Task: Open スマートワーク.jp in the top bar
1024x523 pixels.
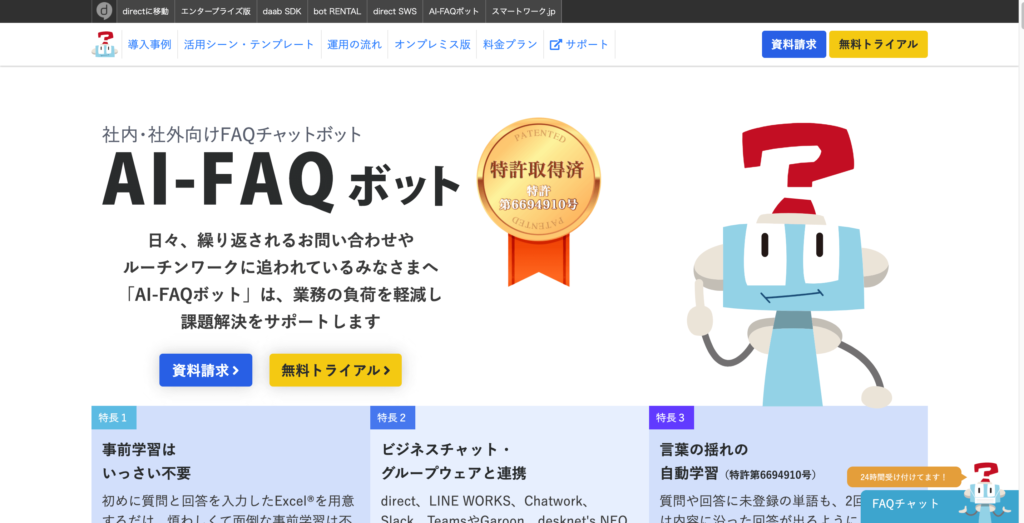Action: coord(524,11)
